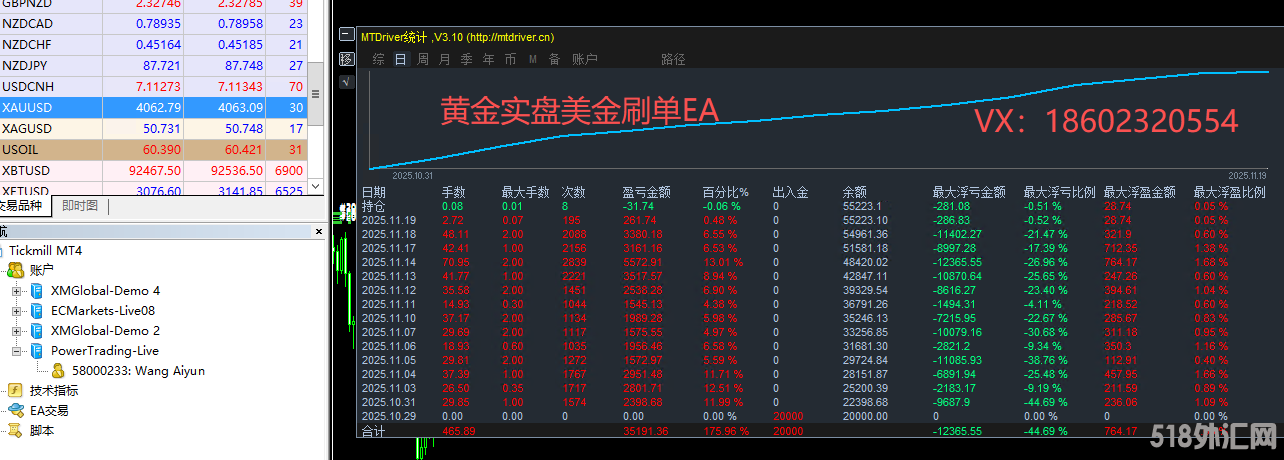Select the XBTUSD symbol row

tap(154, 171)
